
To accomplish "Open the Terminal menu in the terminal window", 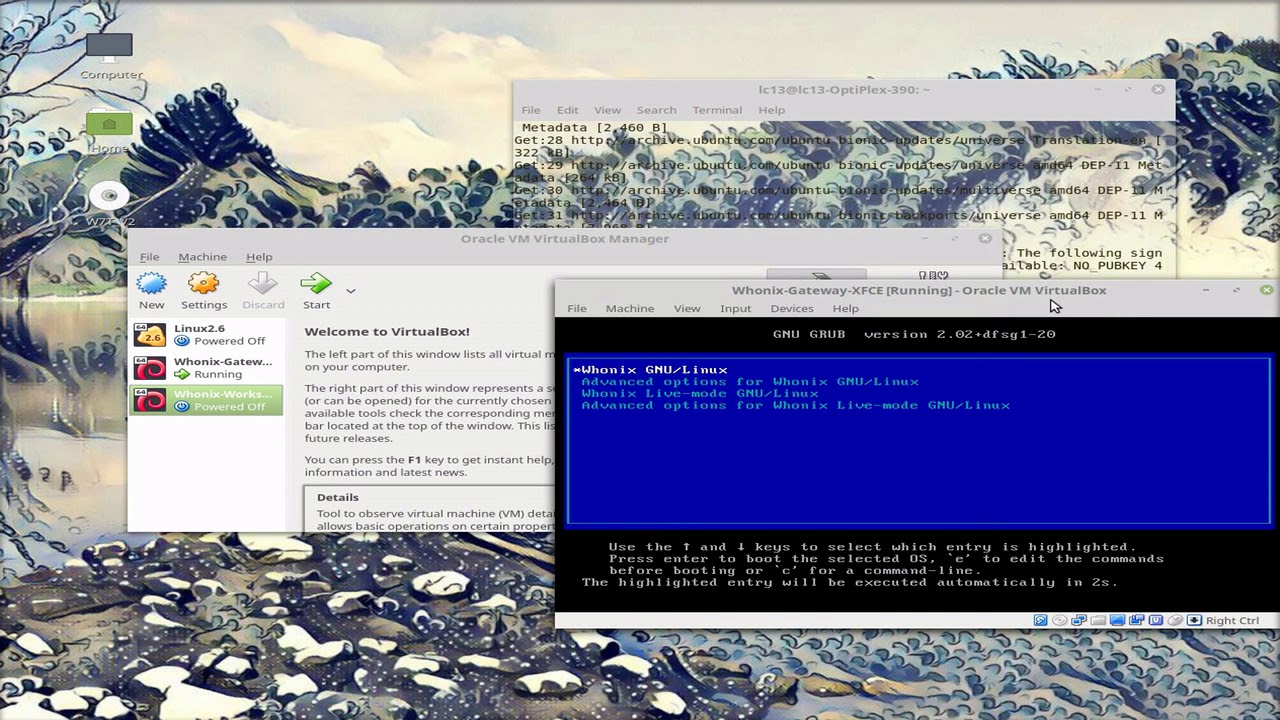I will coord(717,110).
